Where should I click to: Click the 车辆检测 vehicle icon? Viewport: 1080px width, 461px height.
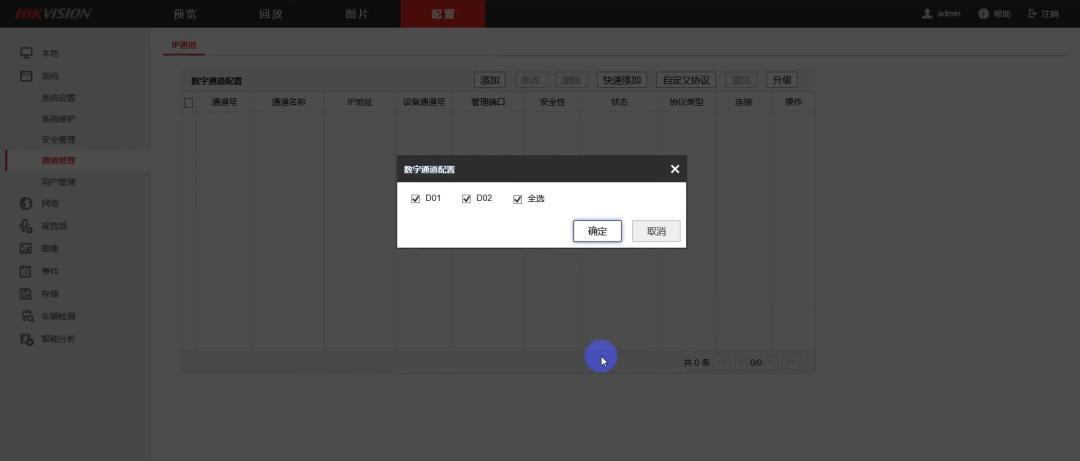click(x=26, y=316)
